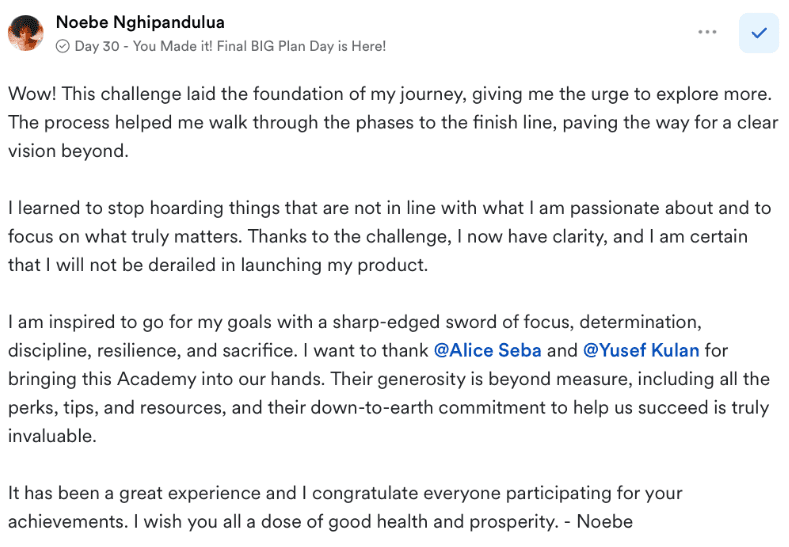Click the small check-circle icon beside Day 30
The image size is (789, 547).
point(63,46)
